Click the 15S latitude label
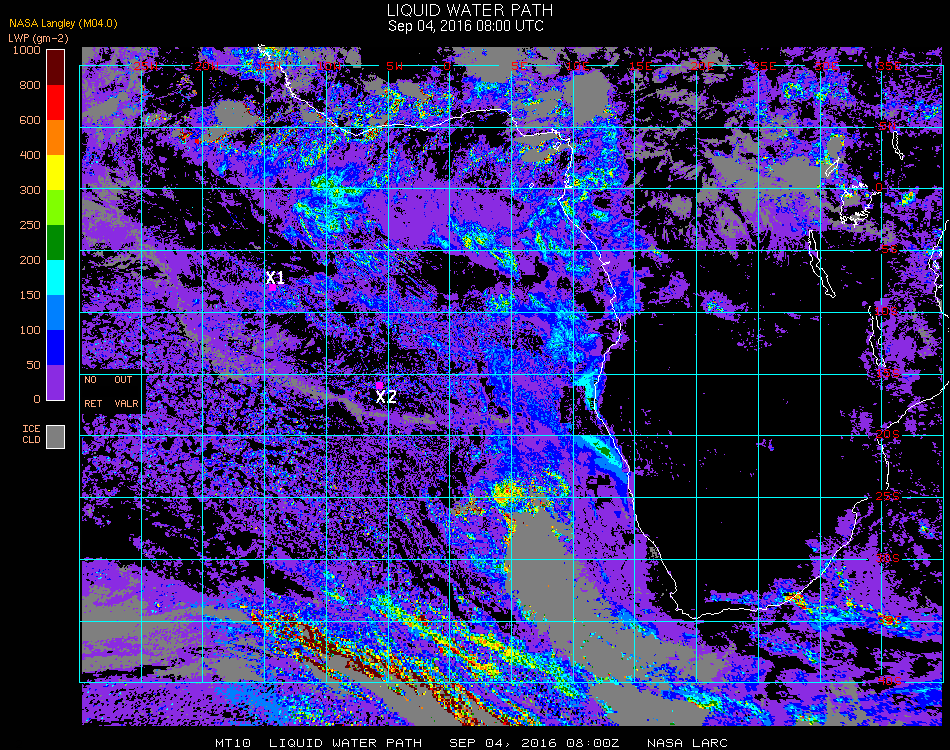This screenshot has height=750, width=950. (x=888, y=373)
